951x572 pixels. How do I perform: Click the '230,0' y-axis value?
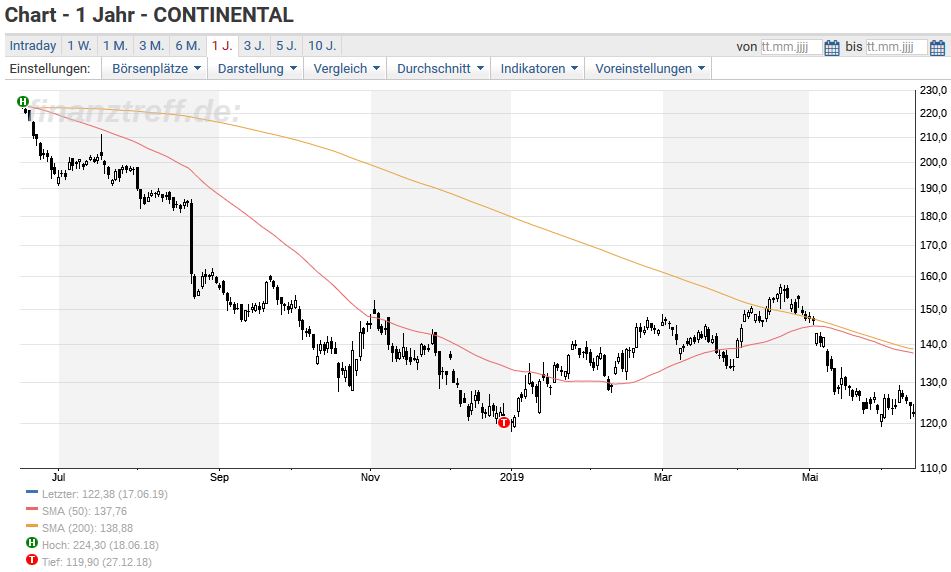[933, 90]
